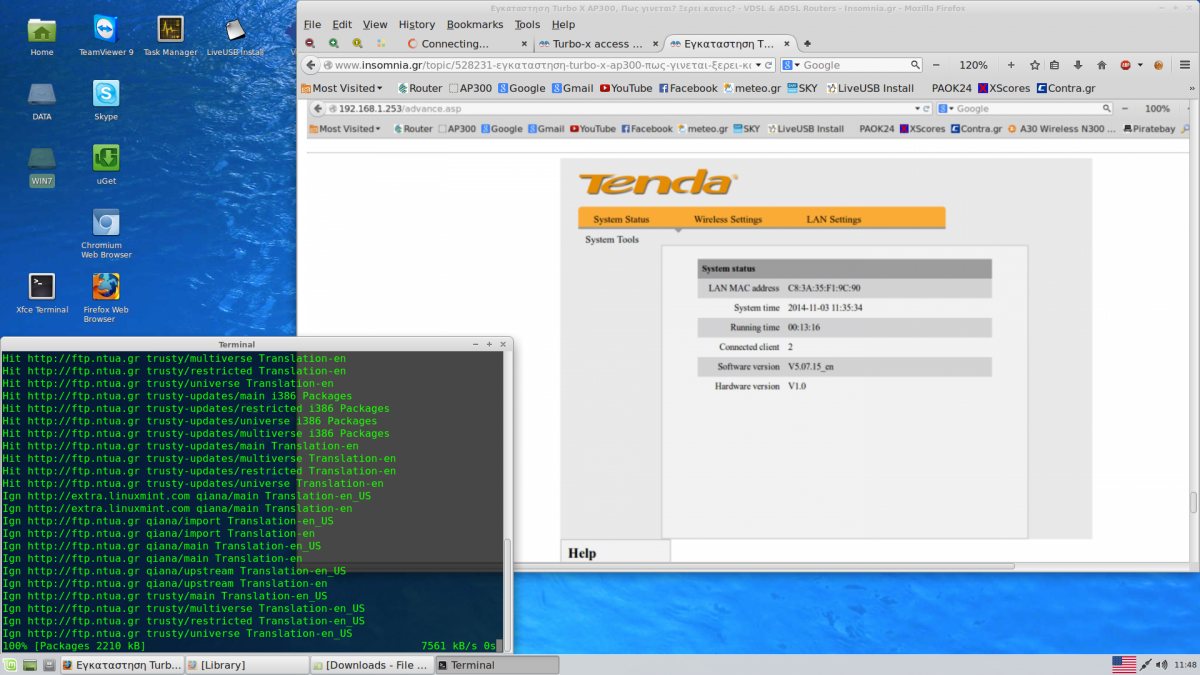Switch to Downloads - File taskbar window
The width and height of the screenshot is (1200, 675).
(x=371, y=665)
